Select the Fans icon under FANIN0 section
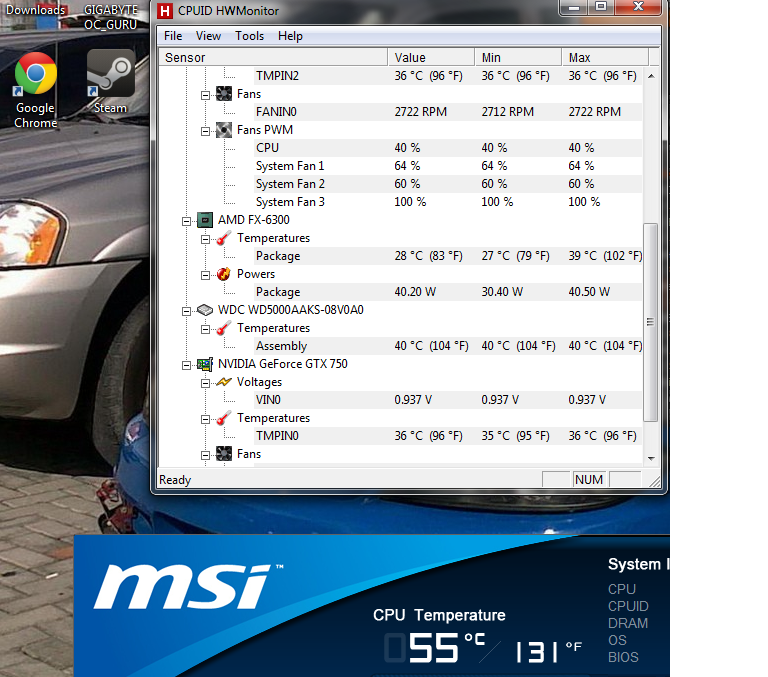The image size is (768, 677). 224,94
